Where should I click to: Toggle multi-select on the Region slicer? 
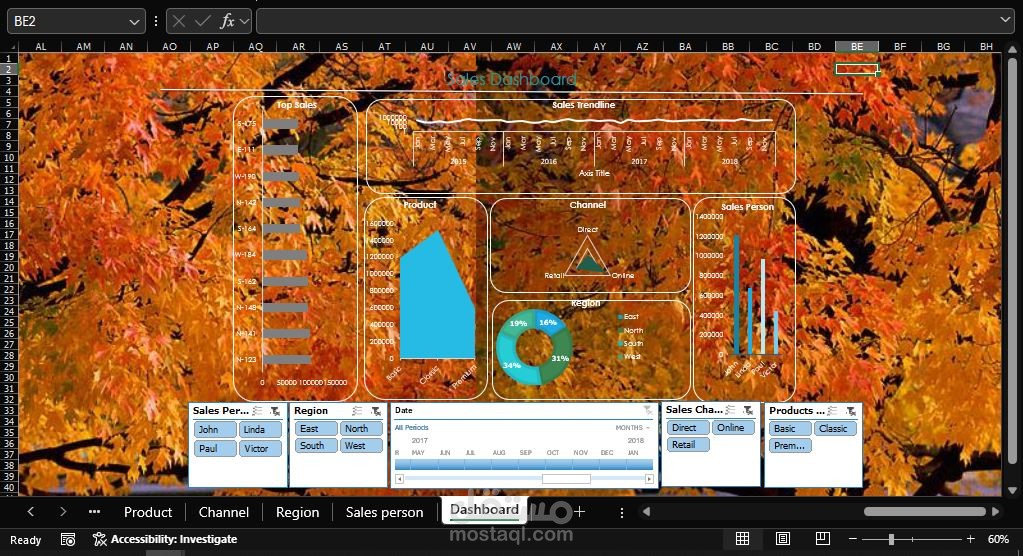point(357,410)
